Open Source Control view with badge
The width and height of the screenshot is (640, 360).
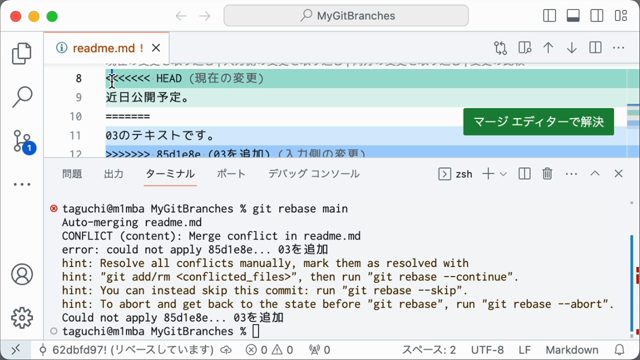coord(23,142)
